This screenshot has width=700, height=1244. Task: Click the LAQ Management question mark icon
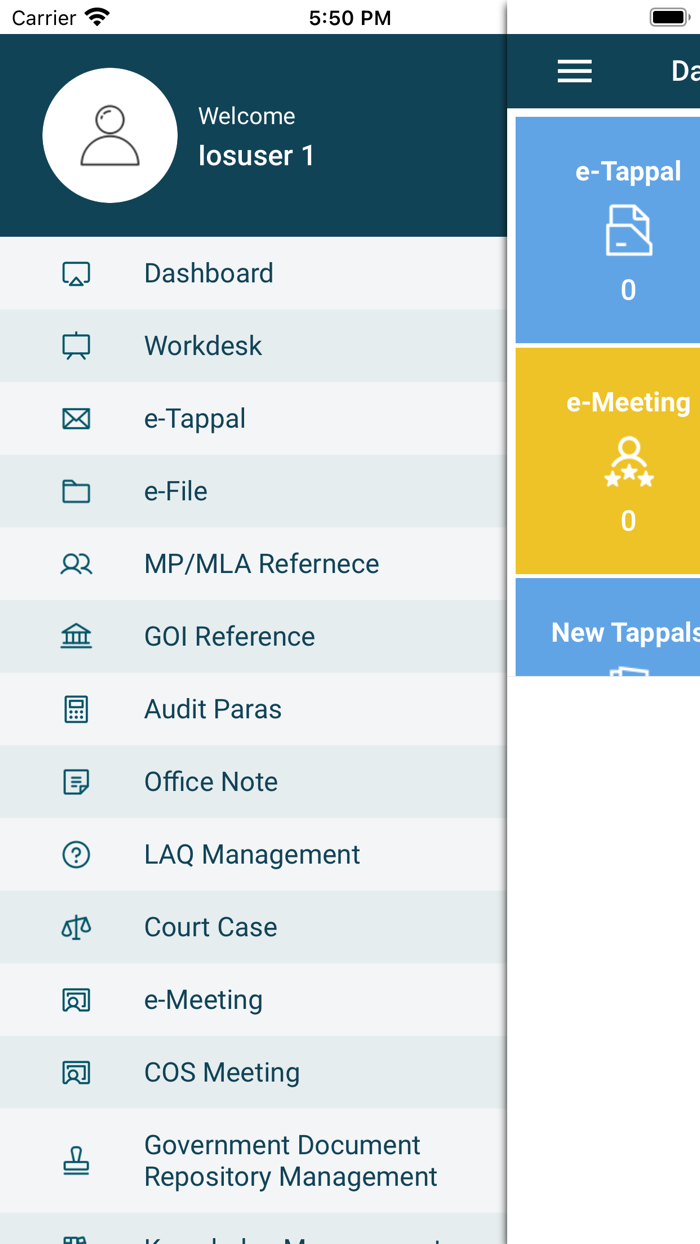coord(76,854)
